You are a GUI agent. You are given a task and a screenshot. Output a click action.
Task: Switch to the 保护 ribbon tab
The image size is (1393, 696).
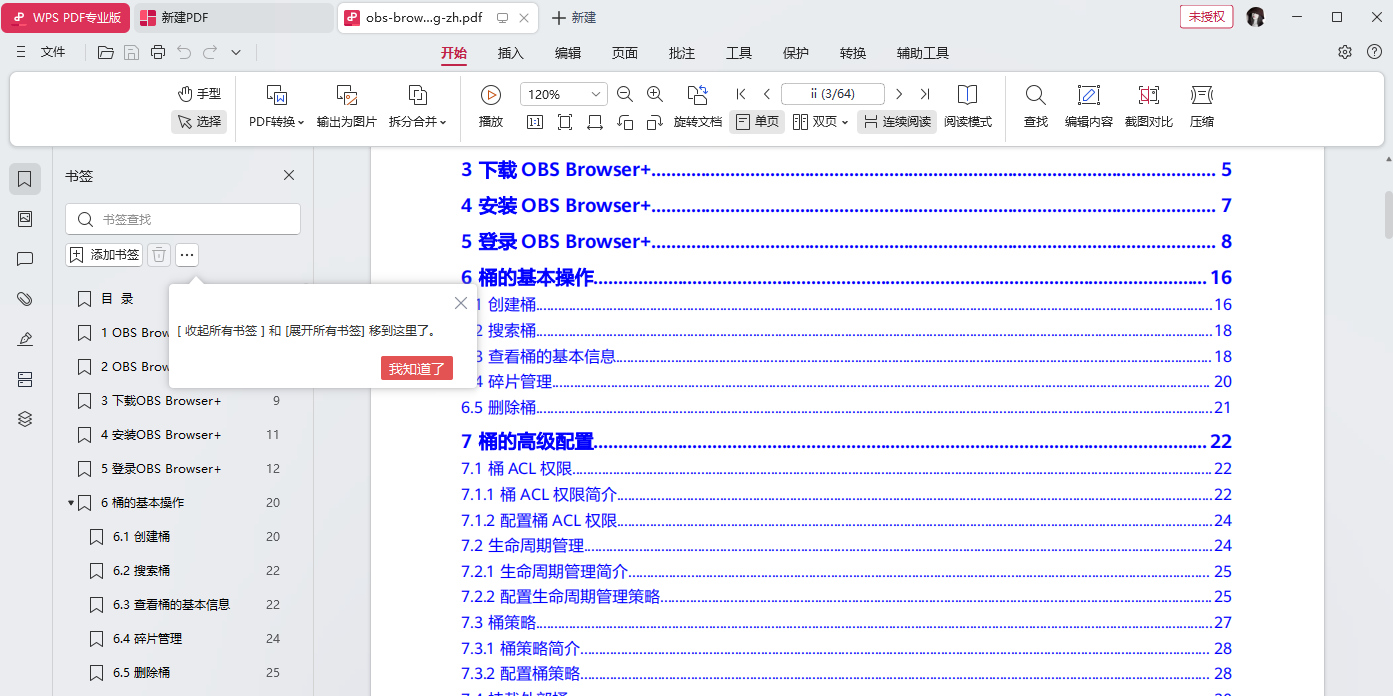(796, 53)
